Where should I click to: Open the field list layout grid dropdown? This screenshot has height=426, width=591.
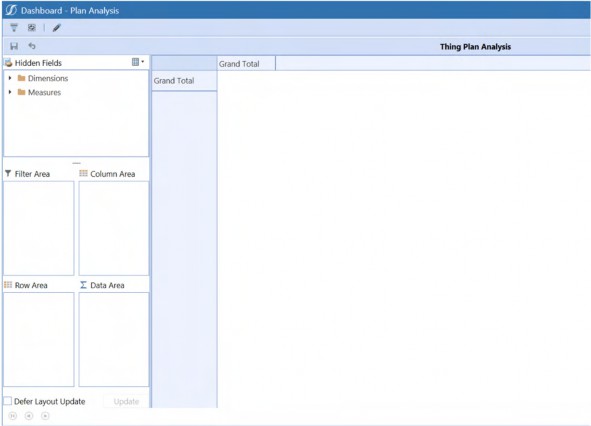click(138, 62)
